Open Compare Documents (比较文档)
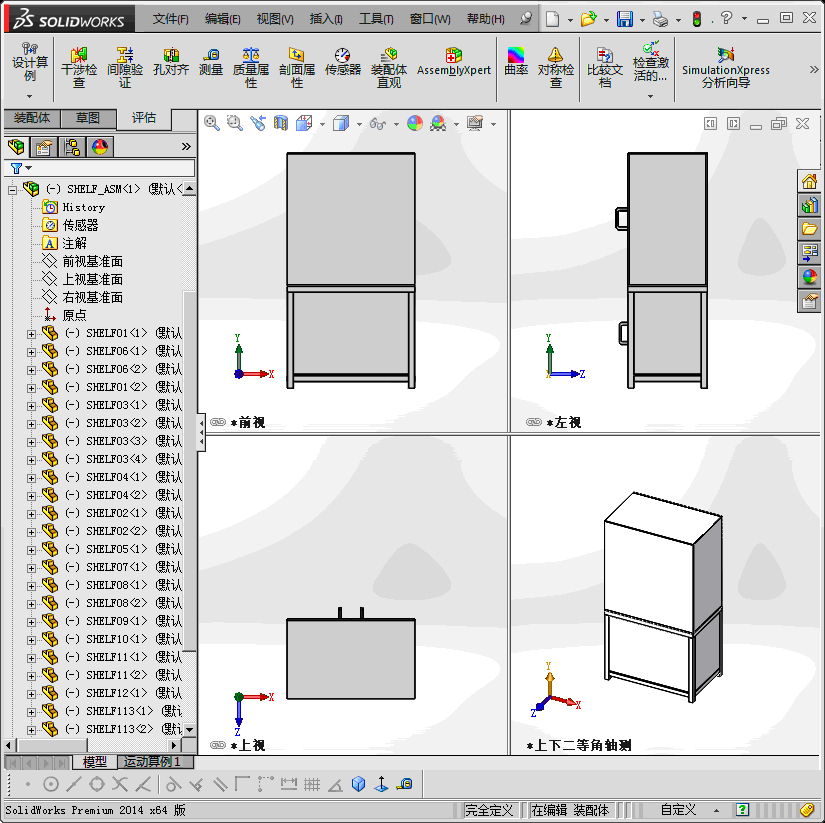 tap(605, 68)
